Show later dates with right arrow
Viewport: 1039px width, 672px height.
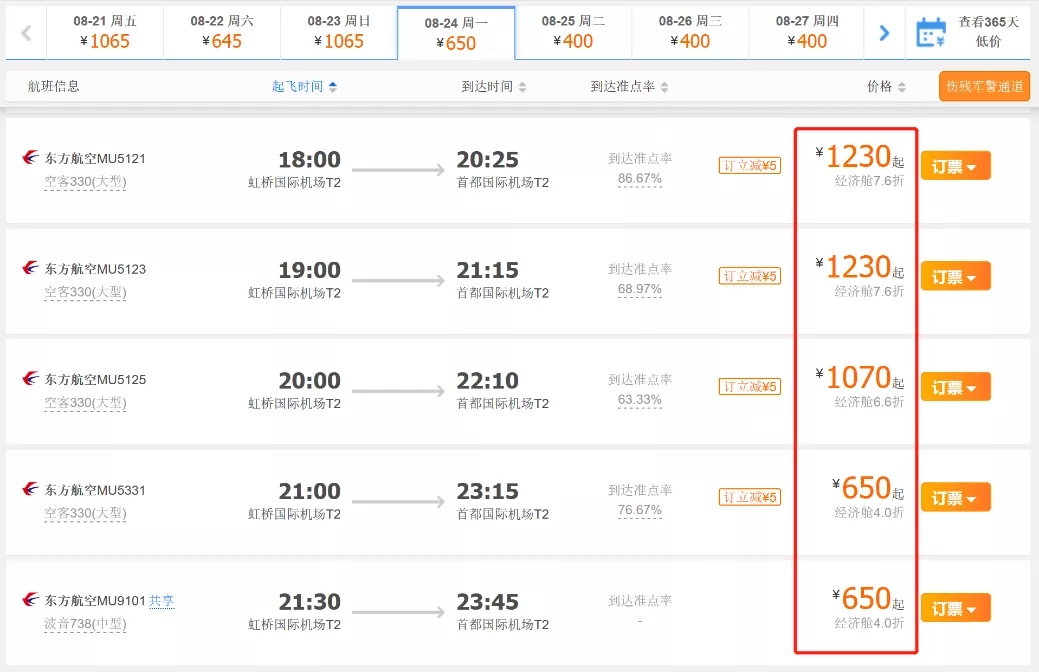pos(884,32)
